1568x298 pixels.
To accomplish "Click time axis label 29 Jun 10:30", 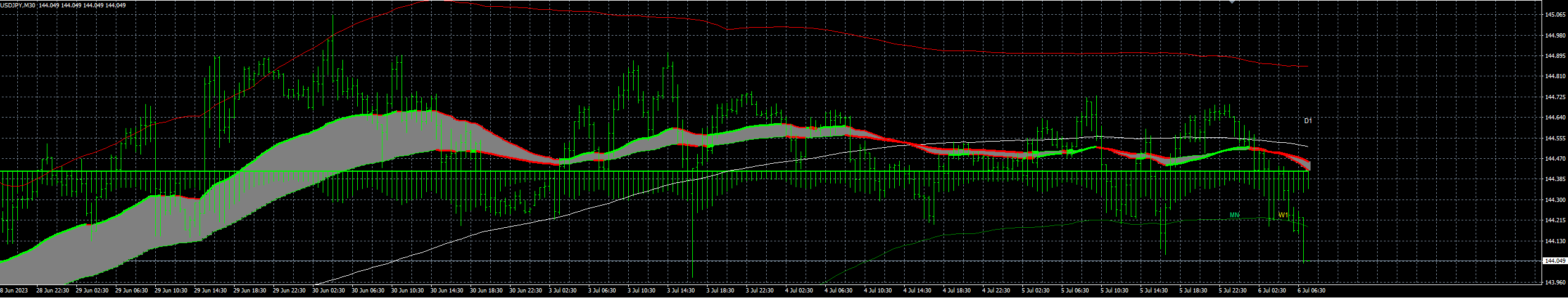I will pos(171,290).
